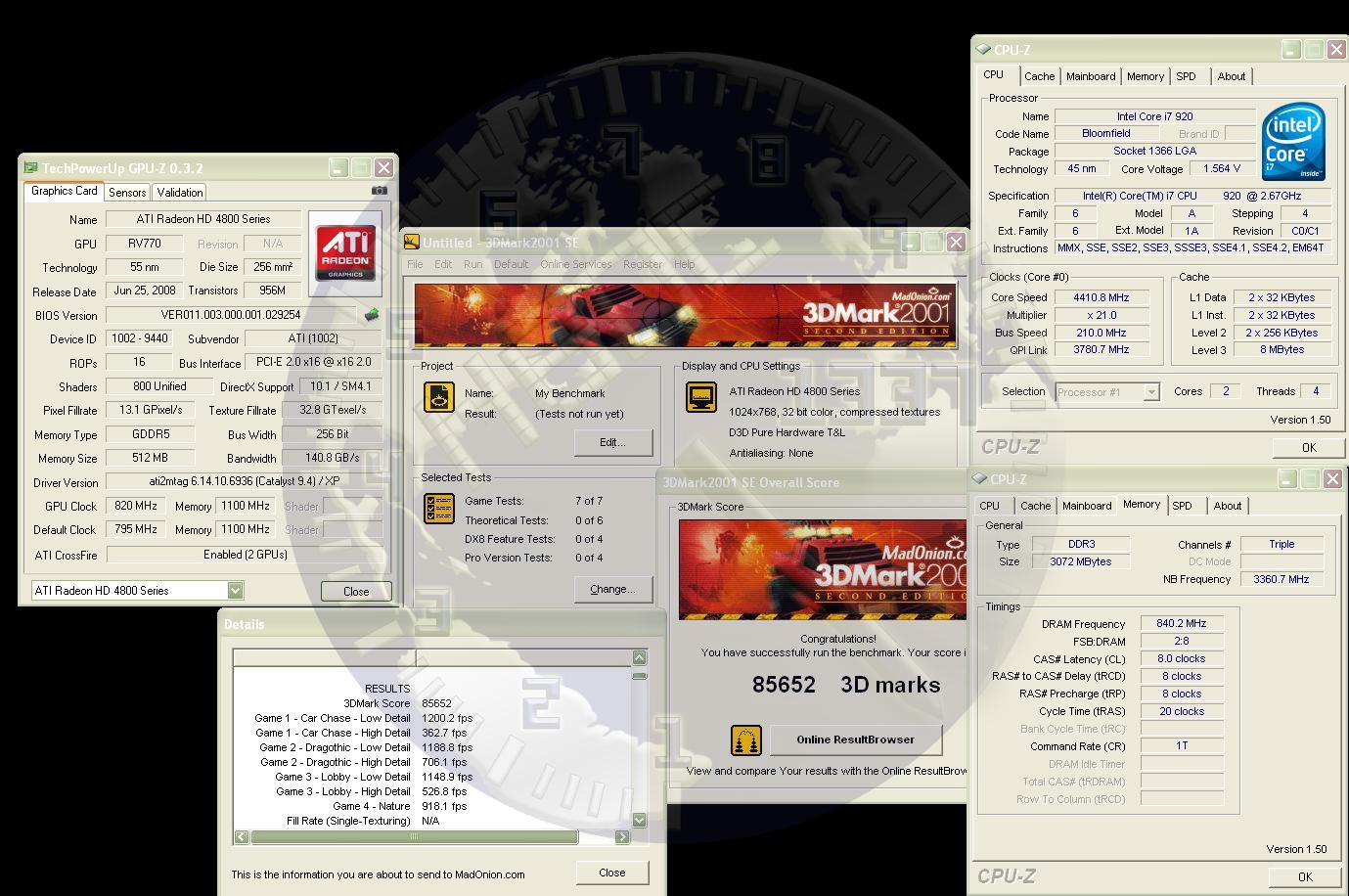Viewport: 1349px width, 896px height.
Task: Click the DRAM Frequency 840.2 MHz field
Action: click(x=1181, y=623)
